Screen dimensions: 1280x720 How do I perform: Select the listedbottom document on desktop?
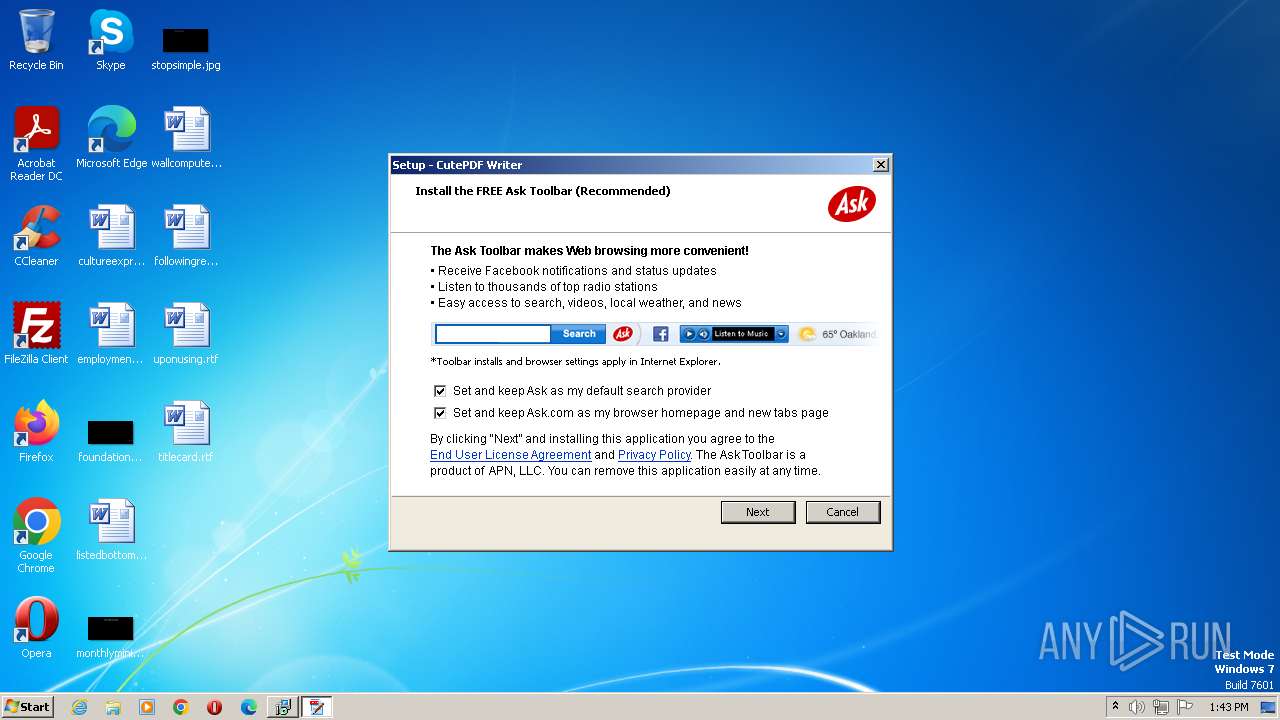tap(111, 530)
